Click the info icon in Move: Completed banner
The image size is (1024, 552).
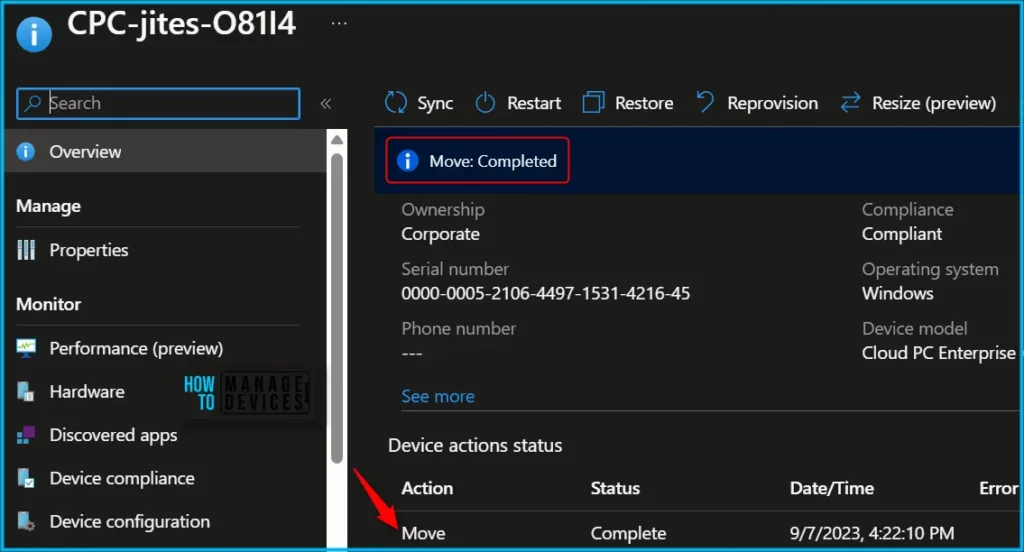click(x=408, y=161)
